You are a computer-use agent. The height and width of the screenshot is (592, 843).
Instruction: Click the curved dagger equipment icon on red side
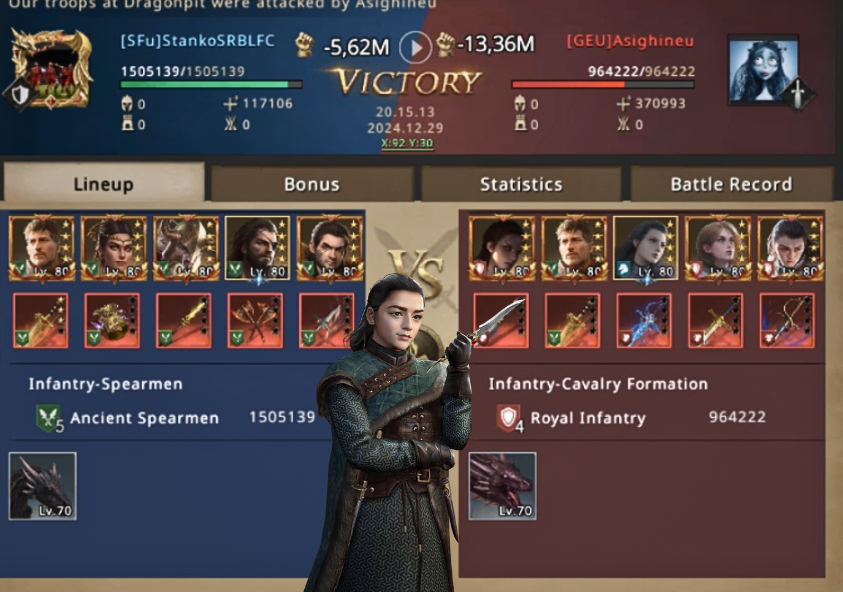[501, 320]
